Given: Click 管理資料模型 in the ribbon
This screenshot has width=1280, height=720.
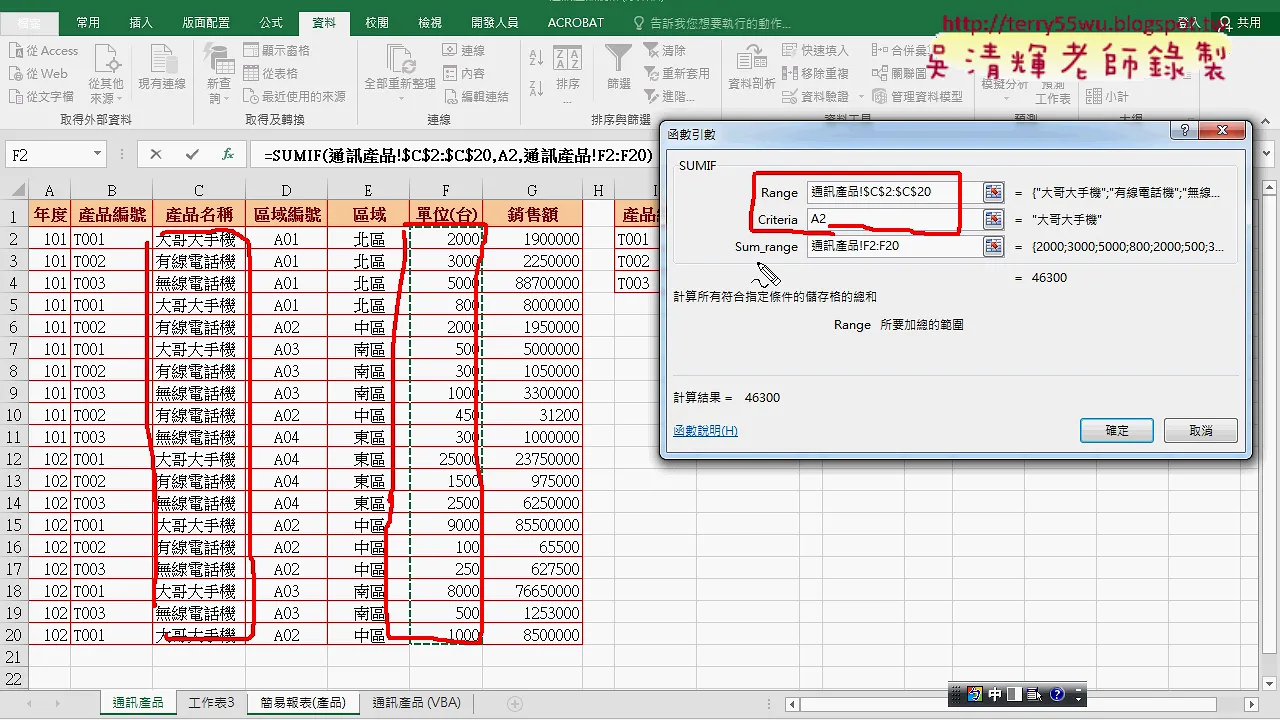Looking at the screenshot, I should [918, 97].
